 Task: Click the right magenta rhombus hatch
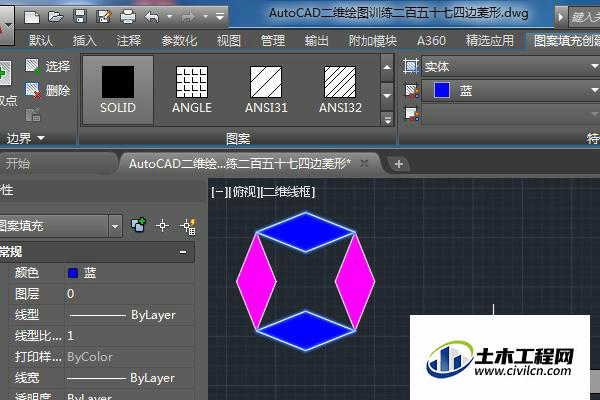[x=355, y=281]
